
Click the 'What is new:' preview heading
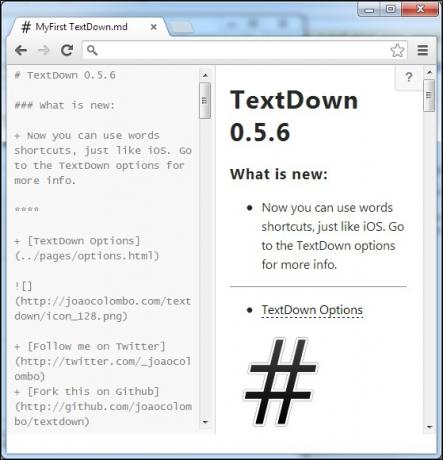pos(279,174)
